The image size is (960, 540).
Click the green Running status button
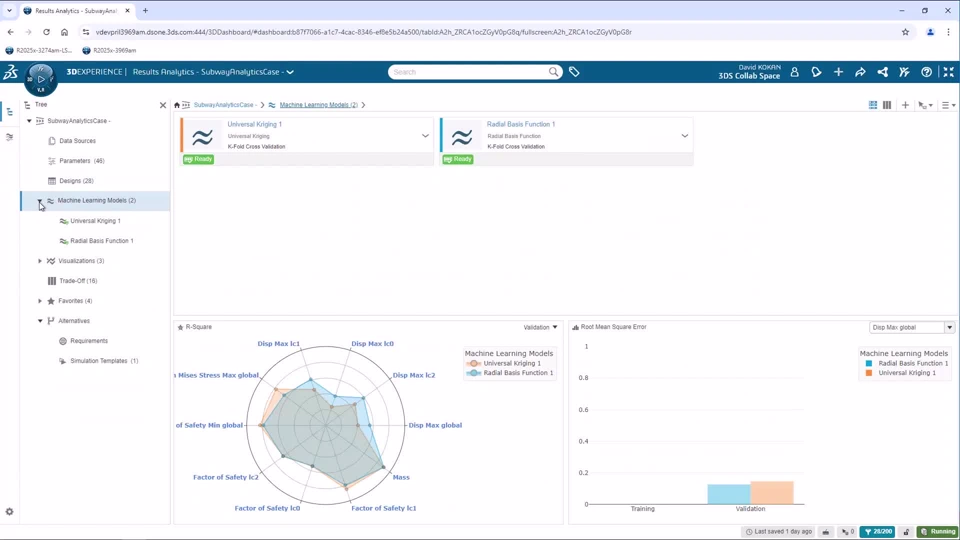[937, 531]
